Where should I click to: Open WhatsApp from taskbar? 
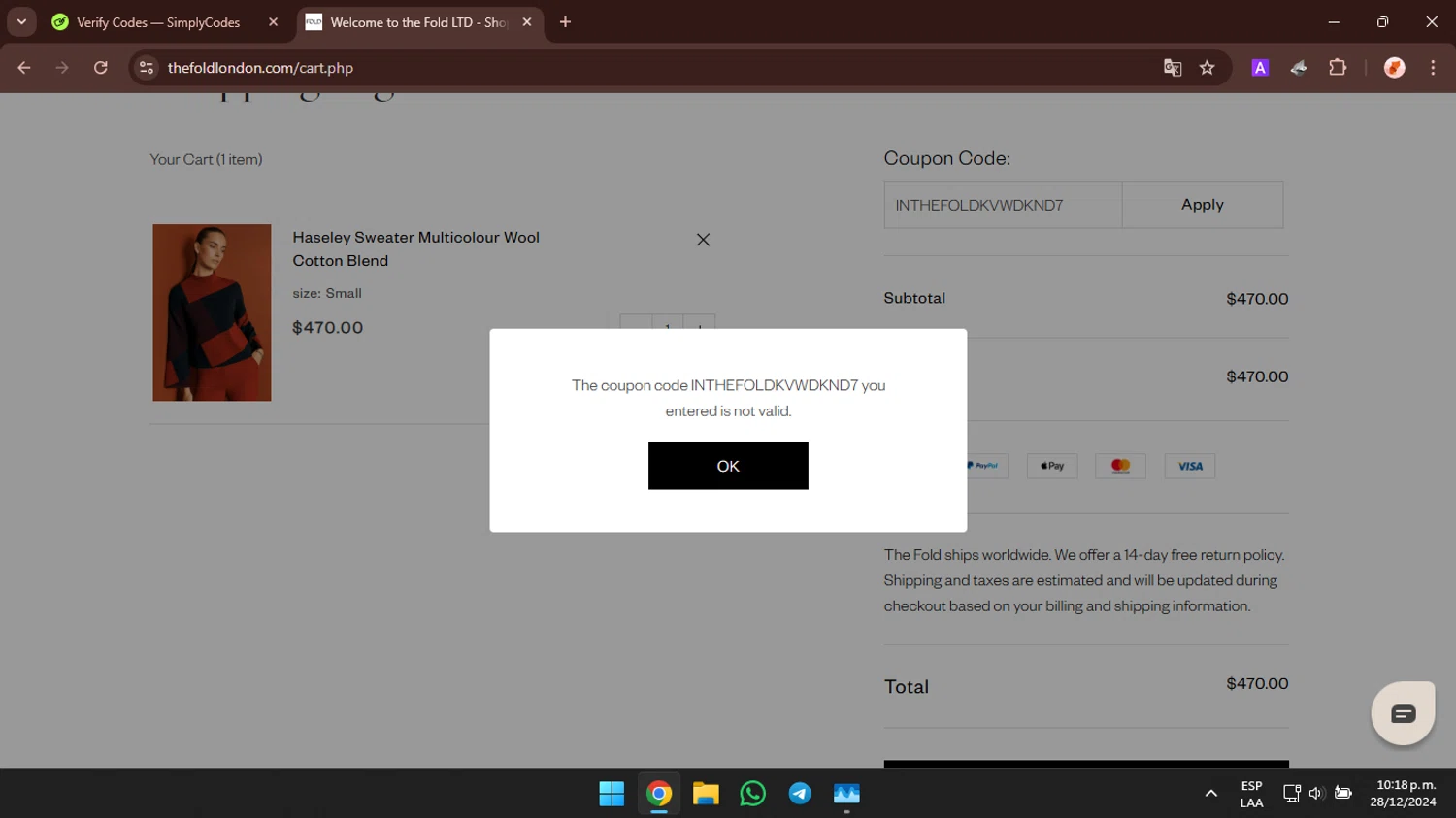pos(752,794)
